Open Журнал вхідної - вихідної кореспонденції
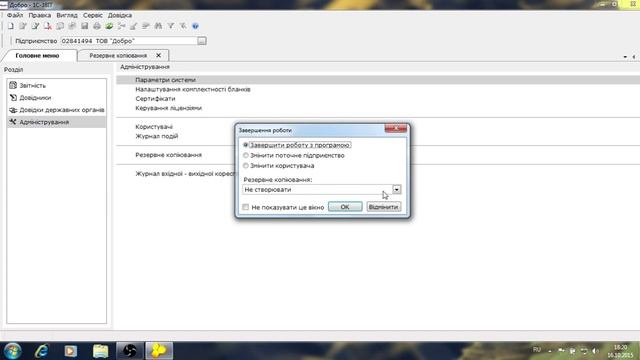The image size is (640, 360). [x=185, y=174]
